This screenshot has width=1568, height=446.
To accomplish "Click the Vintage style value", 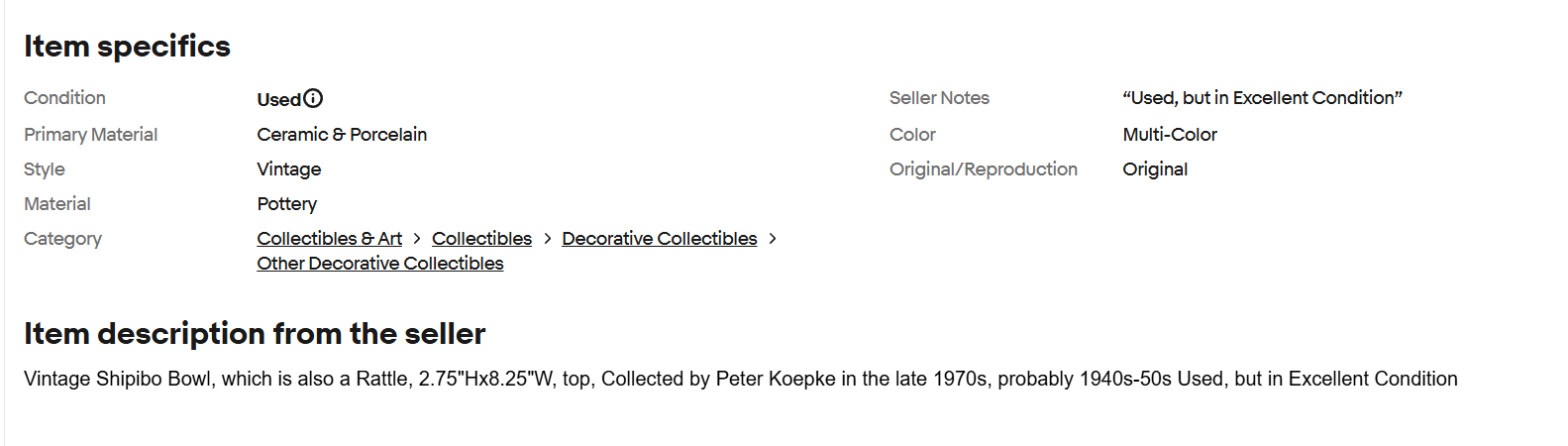I will tap(288, 169).
